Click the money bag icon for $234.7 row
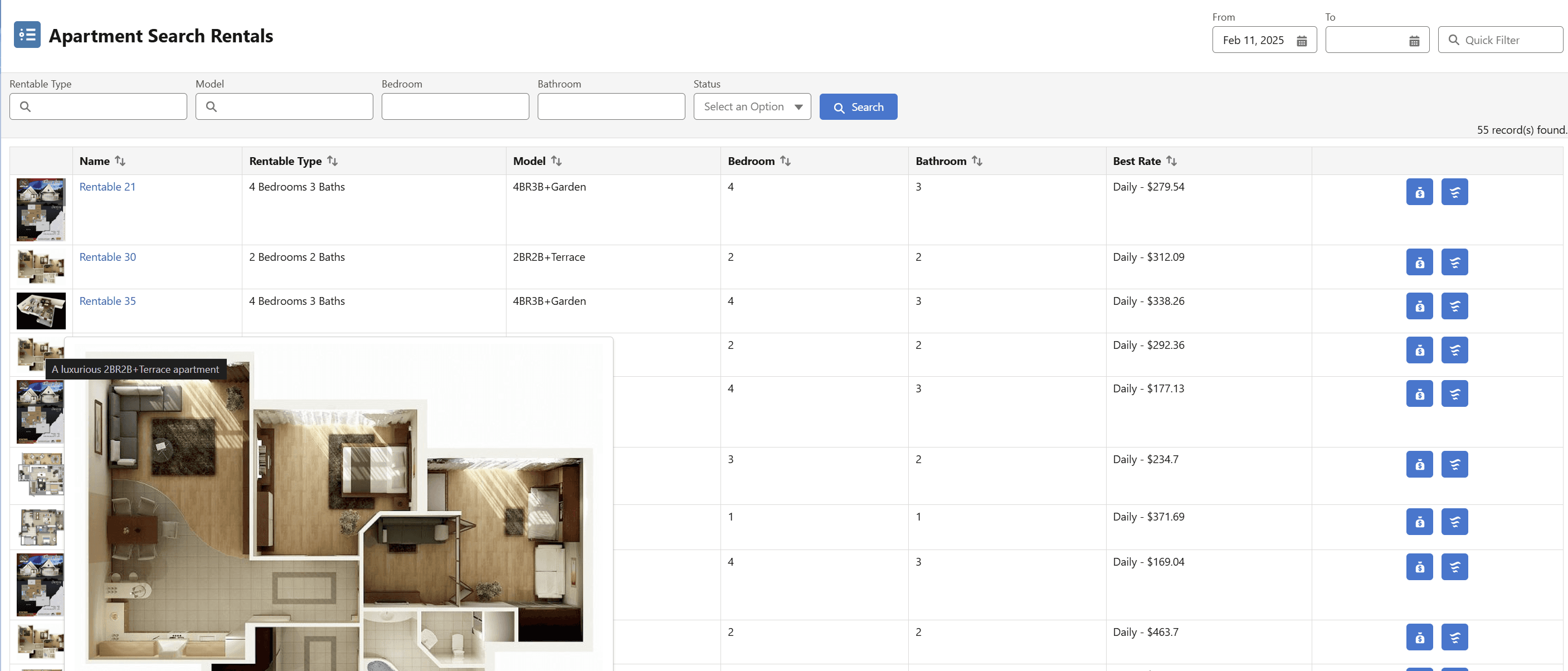The image size is (1568, 671). tap(1419, 464)
